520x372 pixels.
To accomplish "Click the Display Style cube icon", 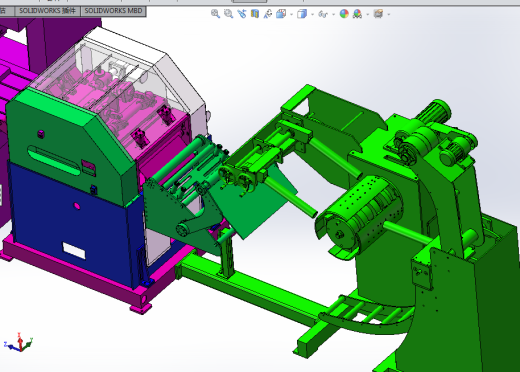I will (302, 14).
